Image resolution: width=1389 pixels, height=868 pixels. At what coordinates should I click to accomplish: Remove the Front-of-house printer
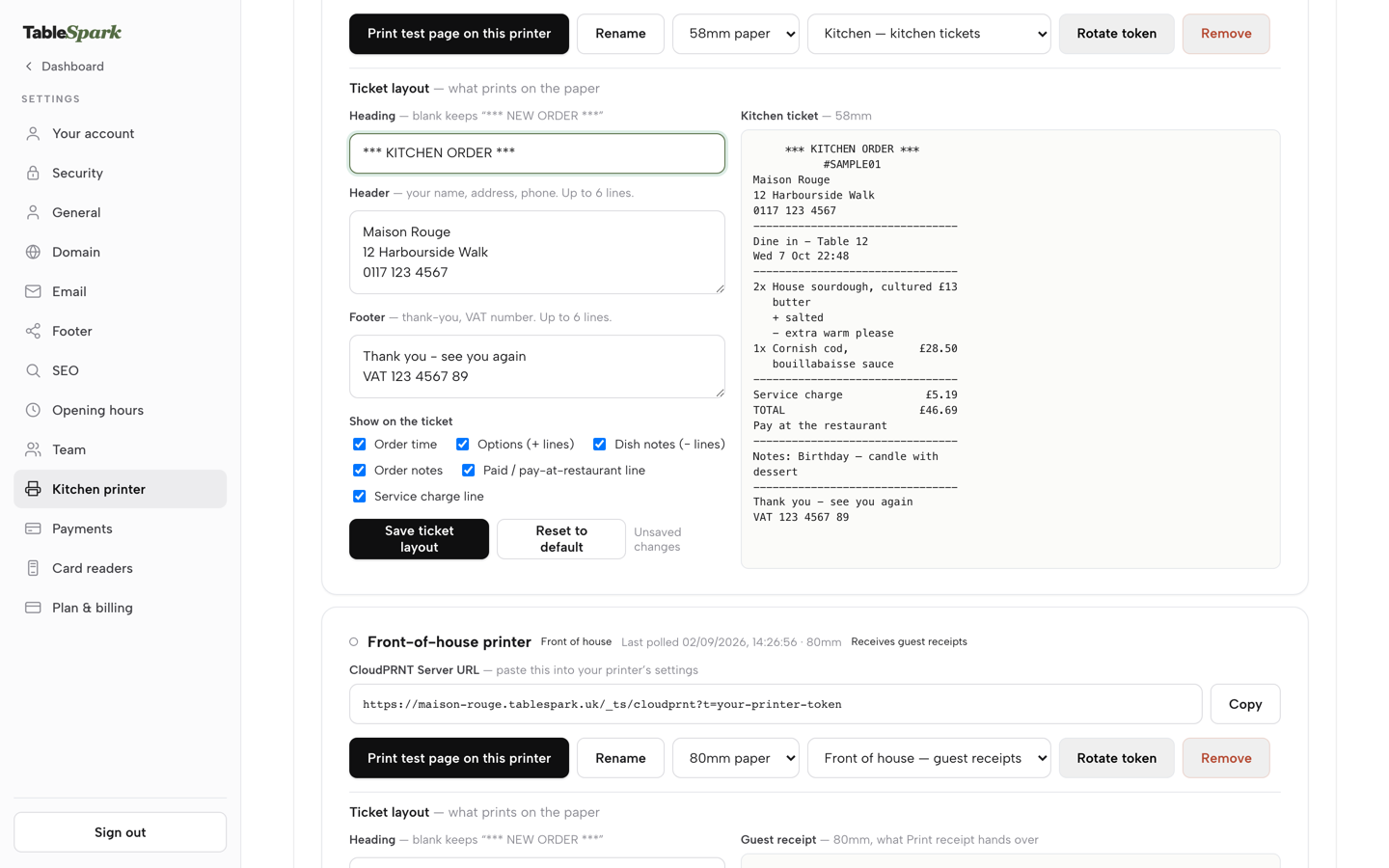coord(1226,758)
